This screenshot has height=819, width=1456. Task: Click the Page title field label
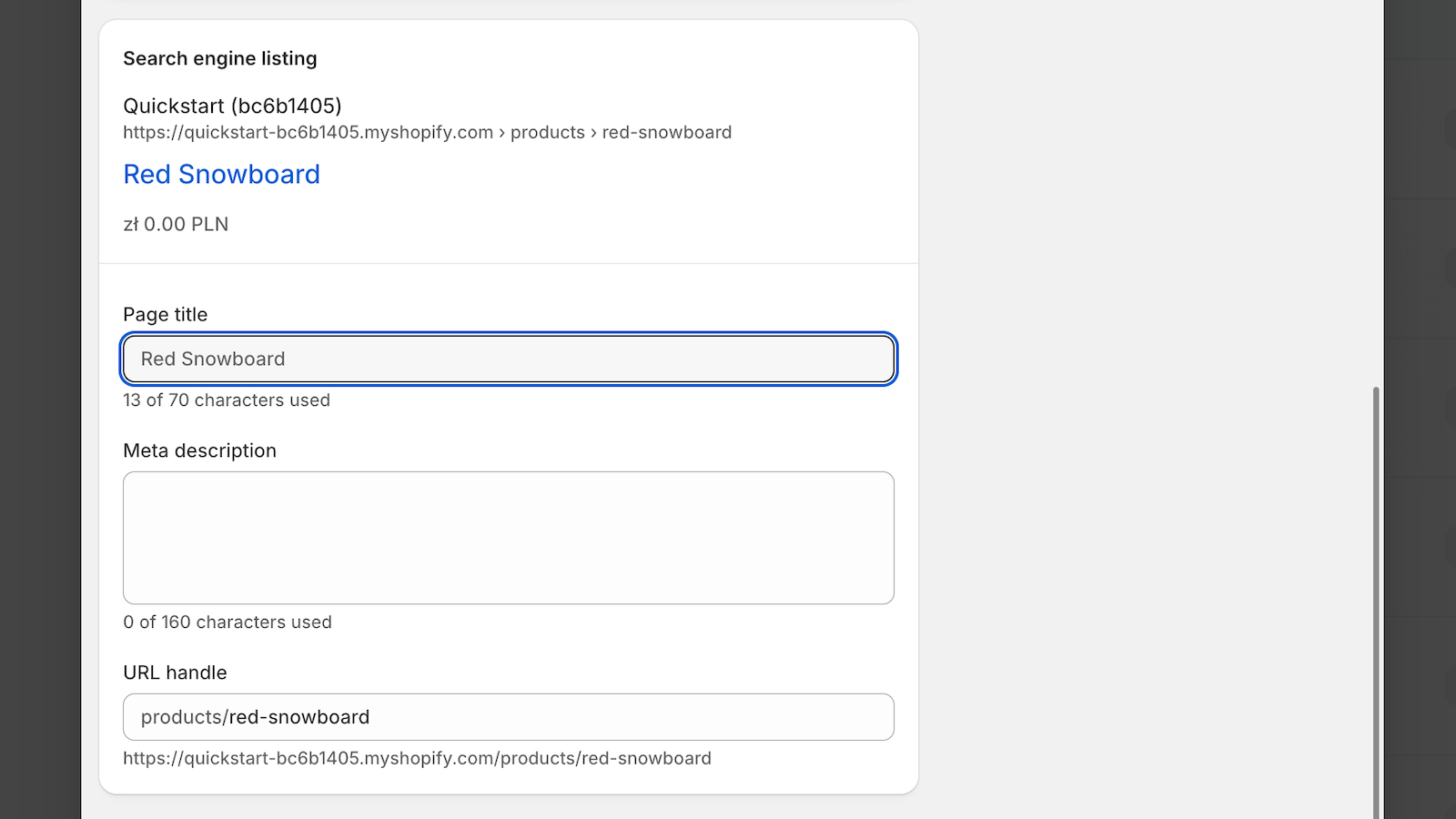(x=166, y=314)
